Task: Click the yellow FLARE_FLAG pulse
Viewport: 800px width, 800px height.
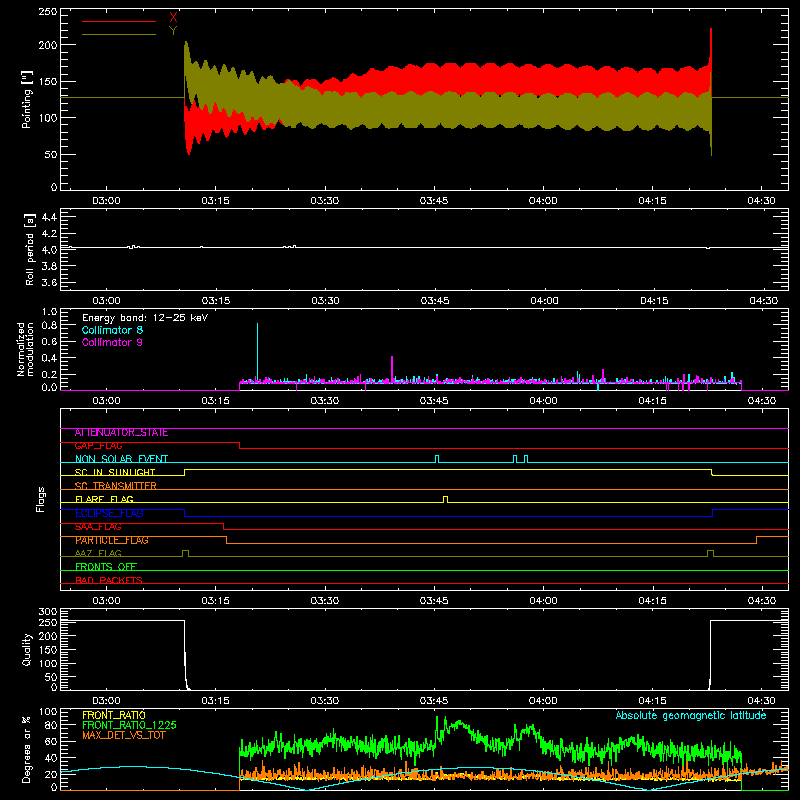Action: [x=445, y=499]
